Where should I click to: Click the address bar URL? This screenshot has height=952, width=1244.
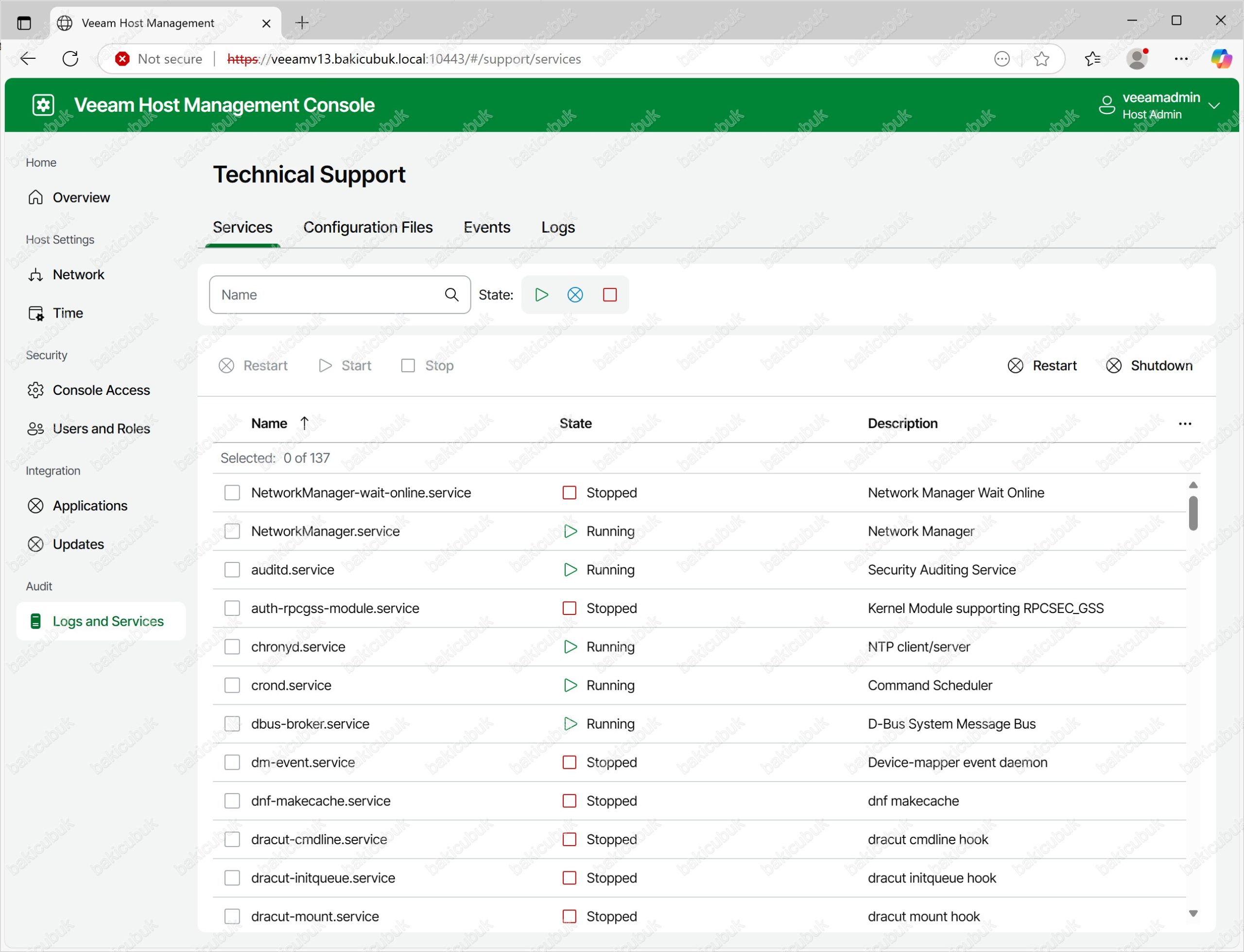click(x=404, y=59)
